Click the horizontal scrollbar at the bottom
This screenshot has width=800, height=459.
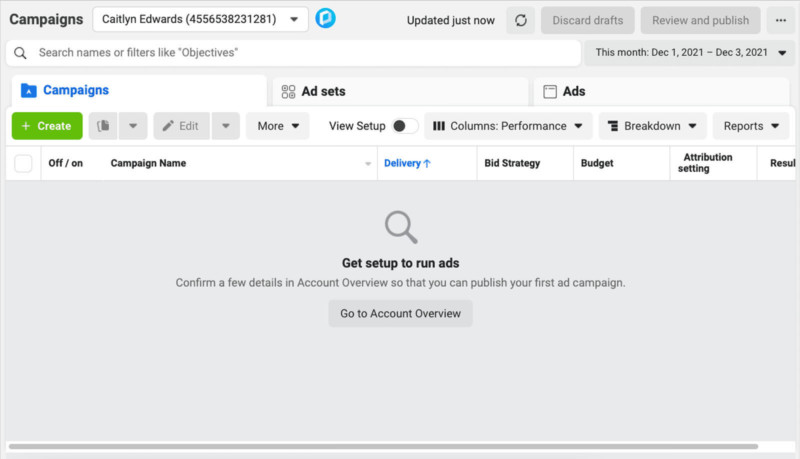[380, 446]
